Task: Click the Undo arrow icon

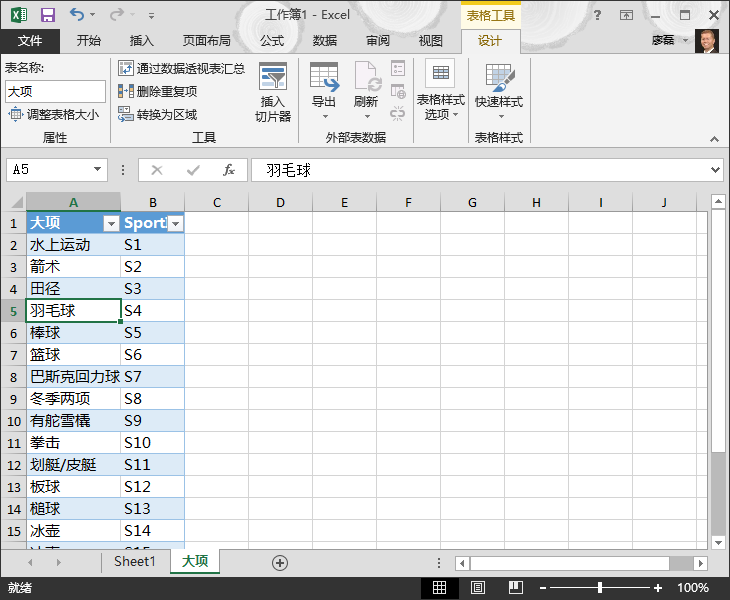Action: coord(78,15)
